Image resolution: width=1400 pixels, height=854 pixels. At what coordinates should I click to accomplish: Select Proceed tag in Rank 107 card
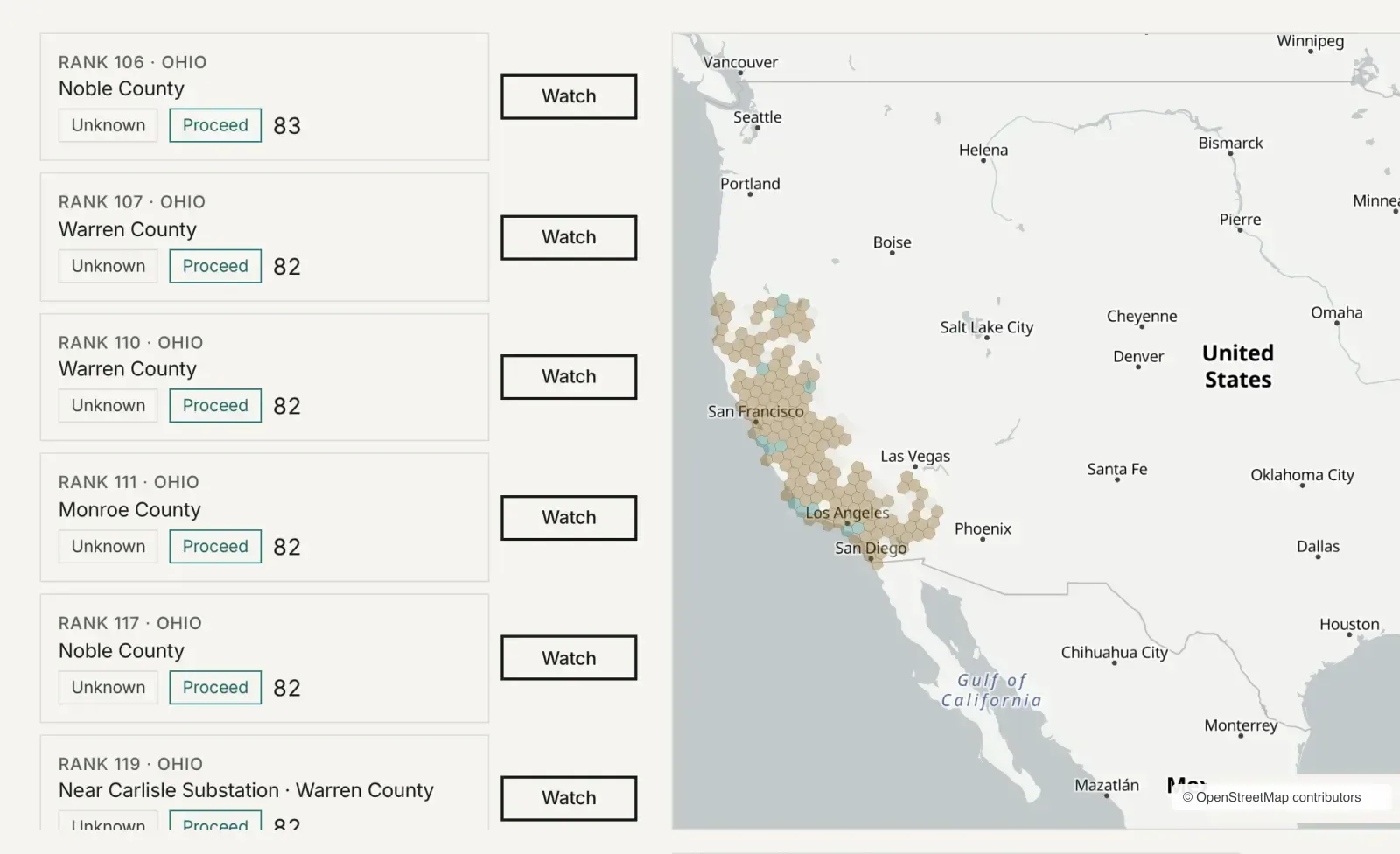(x=215, y=266)
